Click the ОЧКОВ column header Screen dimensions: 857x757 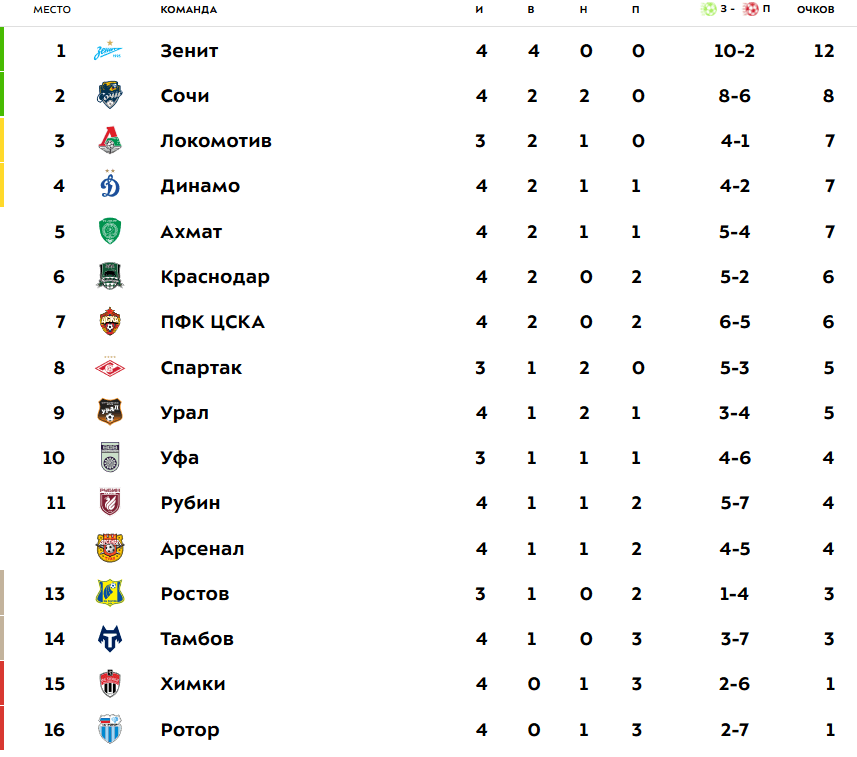[815, 9]
